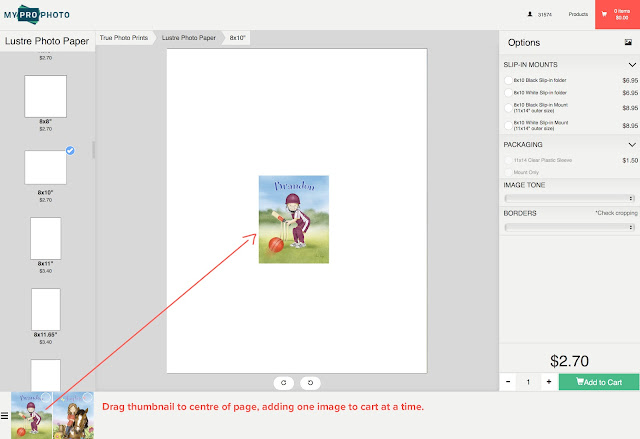Increase quantity with plus button
Image resolution: width=640 pixels, height=439 pixels.
[x=549, y=382]
